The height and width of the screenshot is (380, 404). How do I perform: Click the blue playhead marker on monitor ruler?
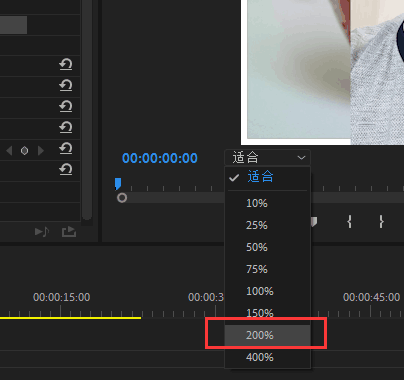click(x=118, y=184)
